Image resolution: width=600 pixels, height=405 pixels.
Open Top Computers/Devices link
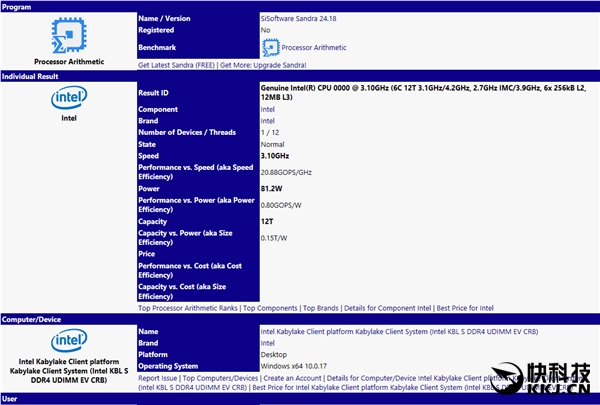coord(220,378)
